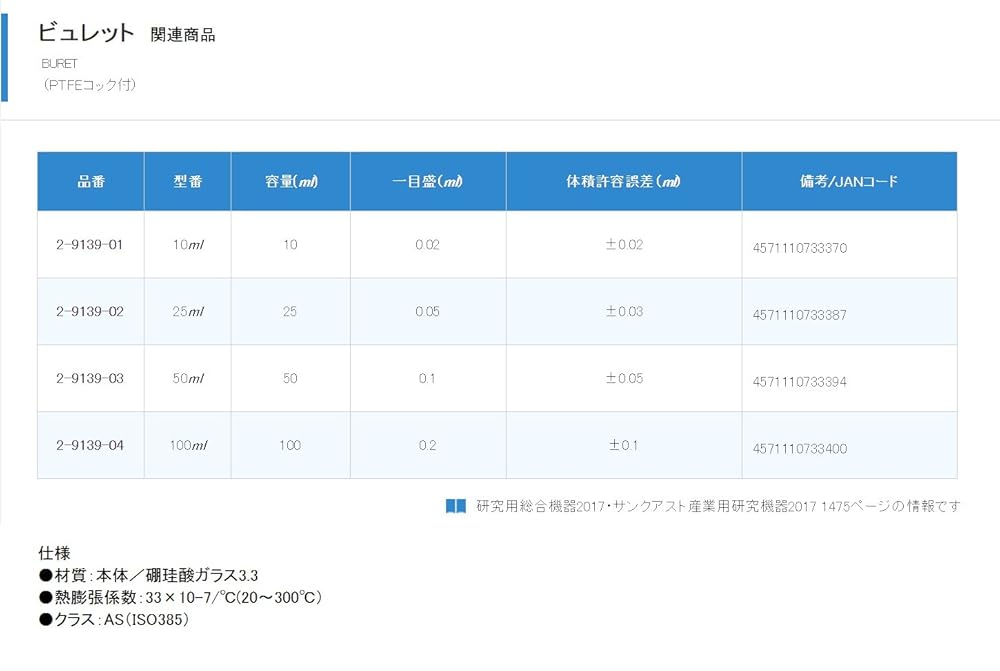Select product number 2-9139-03
The width and height of the screenshot is (1000, 671).
90,379
